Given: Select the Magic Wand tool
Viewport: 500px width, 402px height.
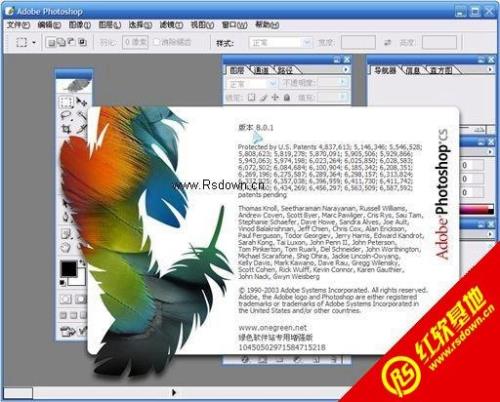Looking at the screenshot, I should tap(82, 116).
